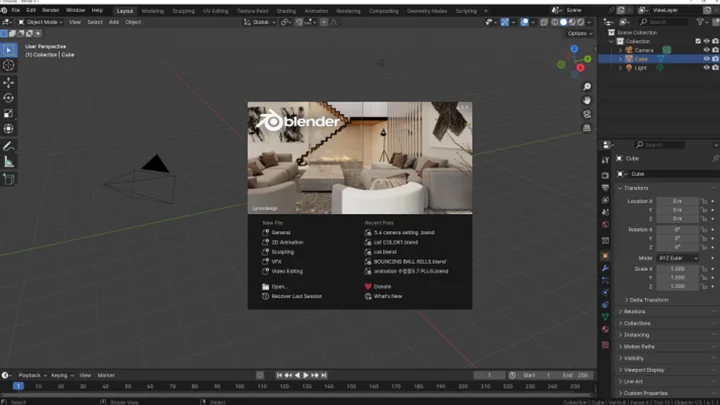Hide Cube in viewport via eye icon
The image size is (720, 405).
click(706, 59)
